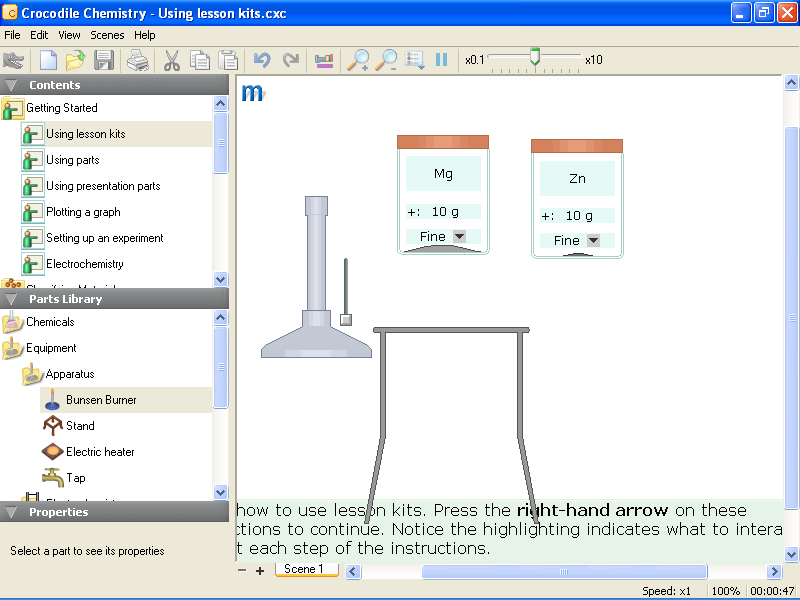Click the Open file folder icon
This screenshot has height=600, width=800.
click(76, 60)
